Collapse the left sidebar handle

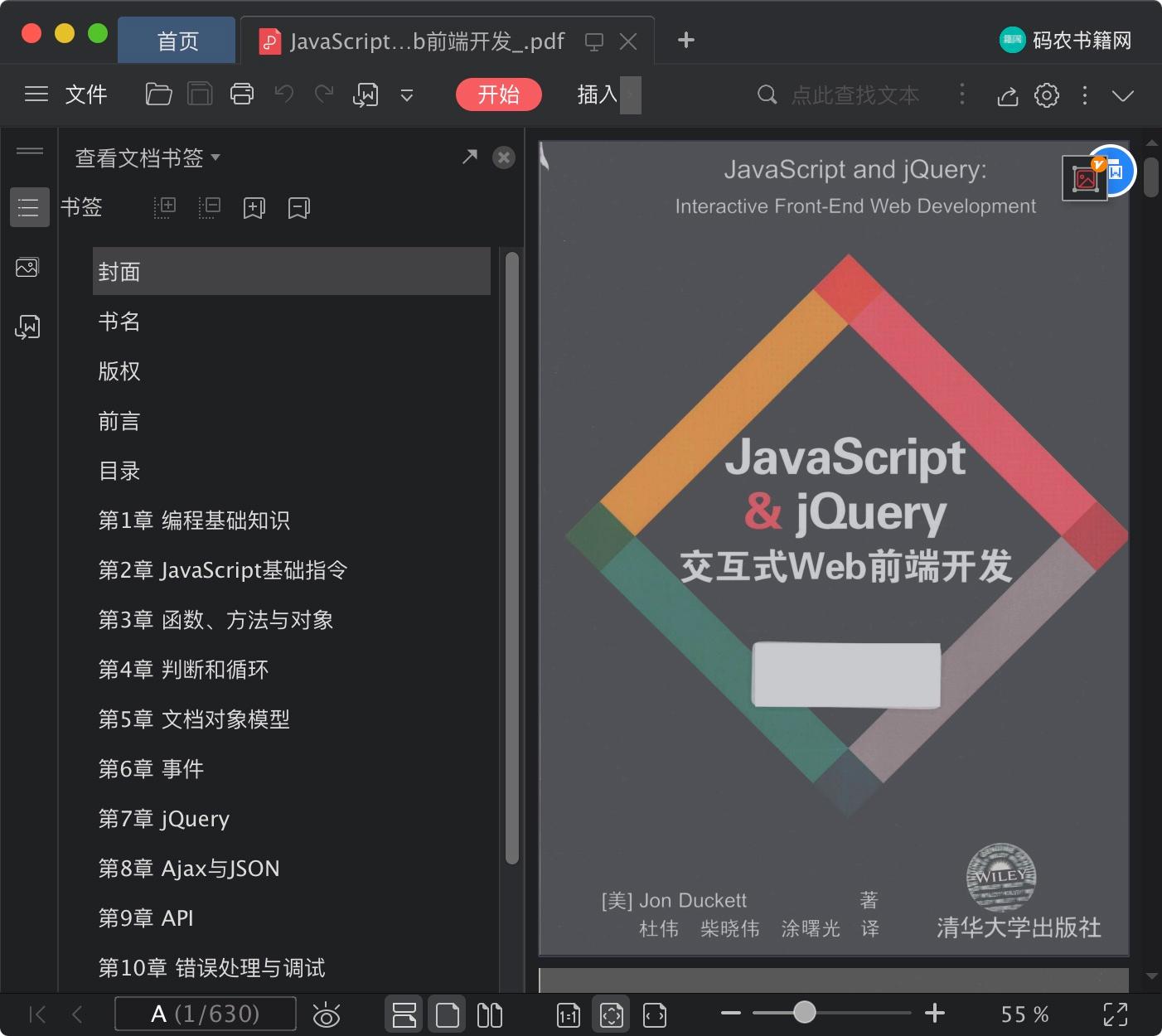point(30,151)
